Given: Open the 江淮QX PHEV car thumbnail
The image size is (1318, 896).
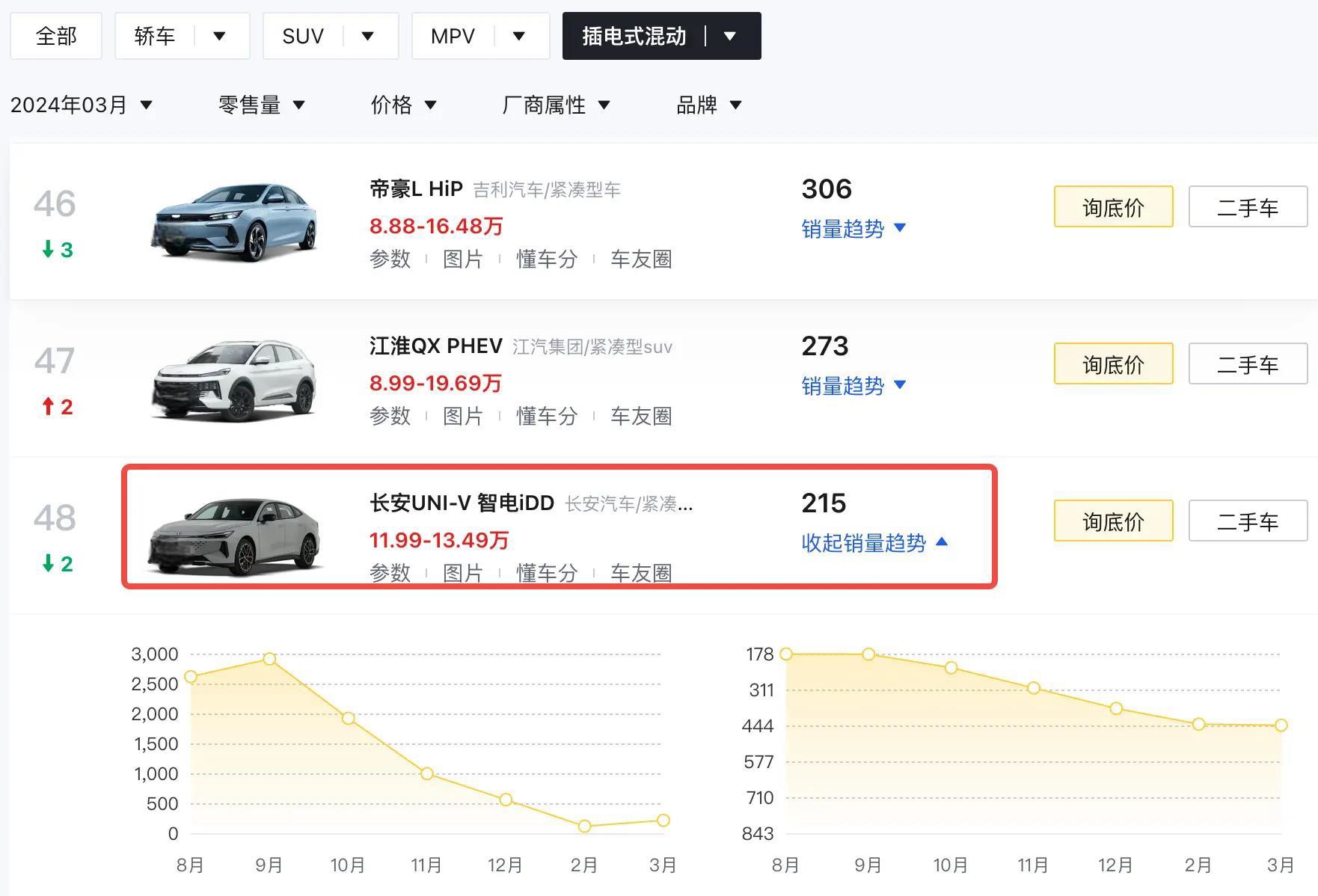Looking at the screenshot, I should tap(234, 380).
